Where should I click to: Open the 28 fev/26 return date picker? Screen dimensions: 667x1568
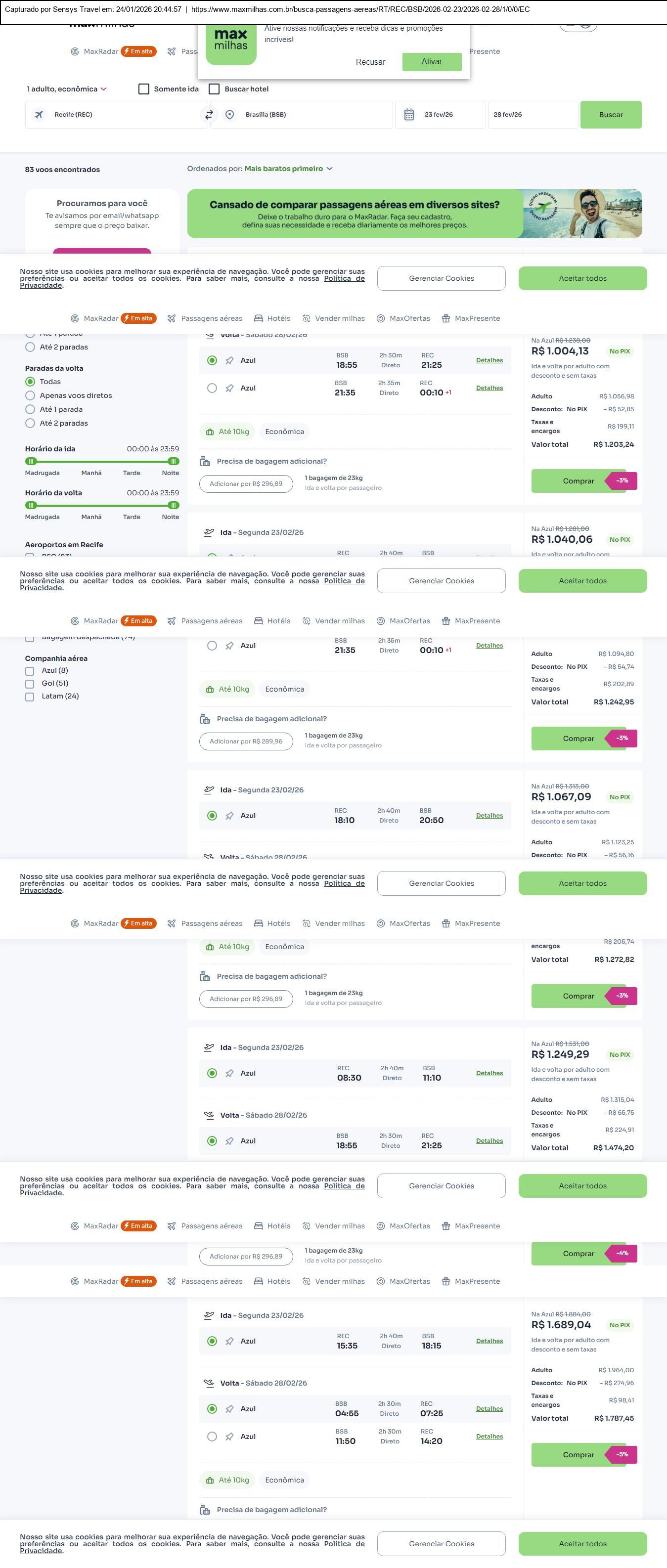pos(532,114)
